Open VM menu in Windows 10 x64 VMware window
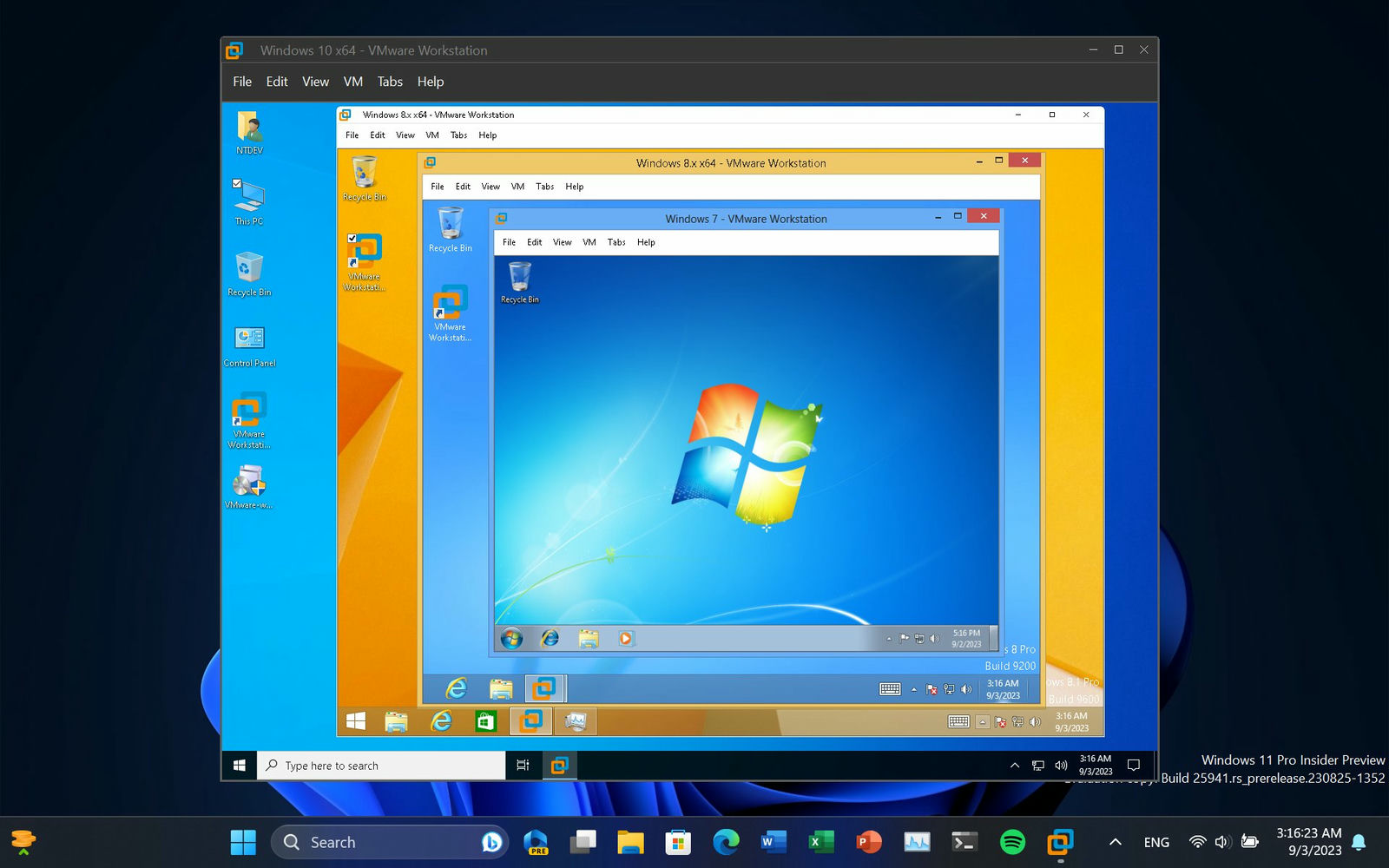The width and height of the screenshot is (1389, 868). tap(352, 82)
